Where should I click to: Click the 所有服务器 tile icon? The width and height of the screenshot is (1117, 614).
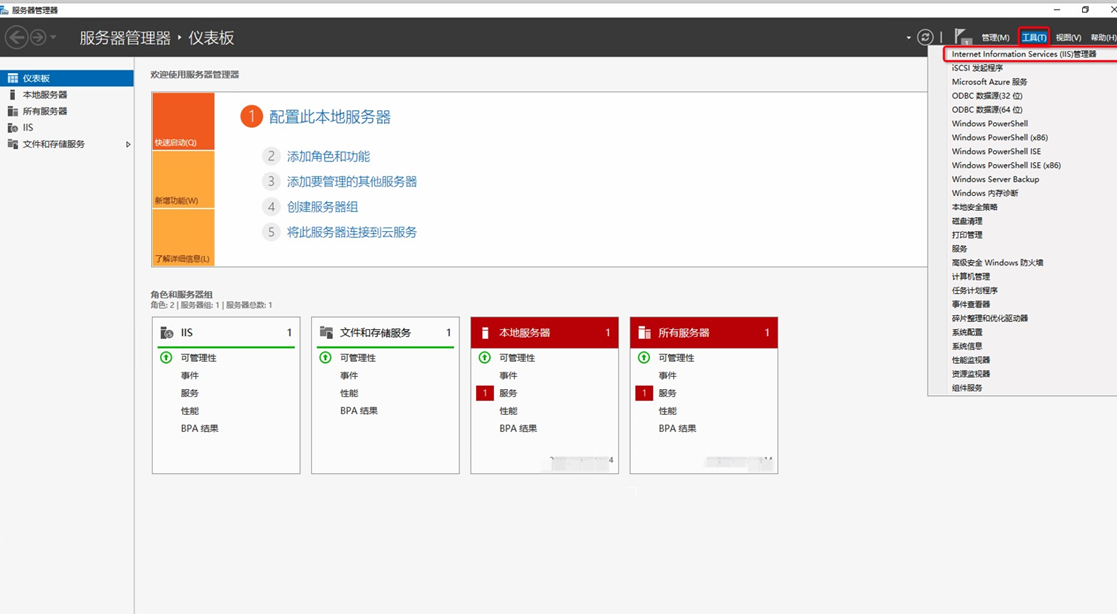(644, 333)
